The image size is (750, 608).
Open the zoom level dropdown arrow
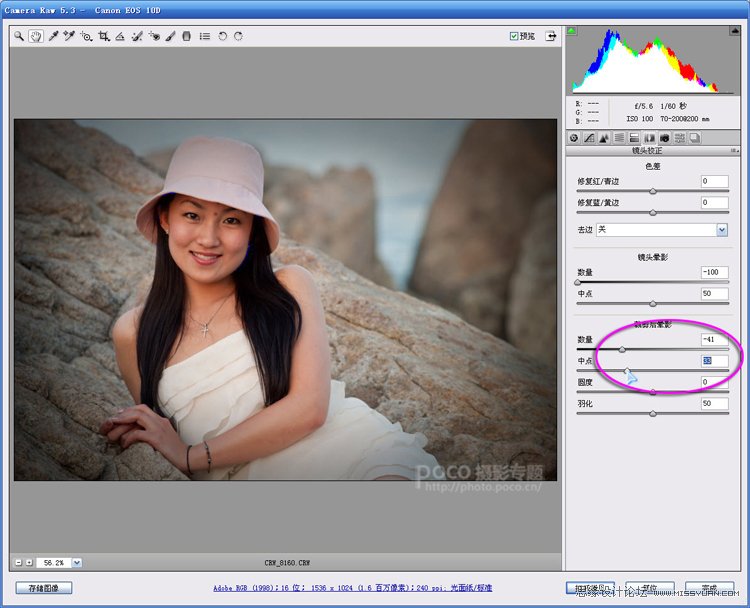(x=77, y=563)
